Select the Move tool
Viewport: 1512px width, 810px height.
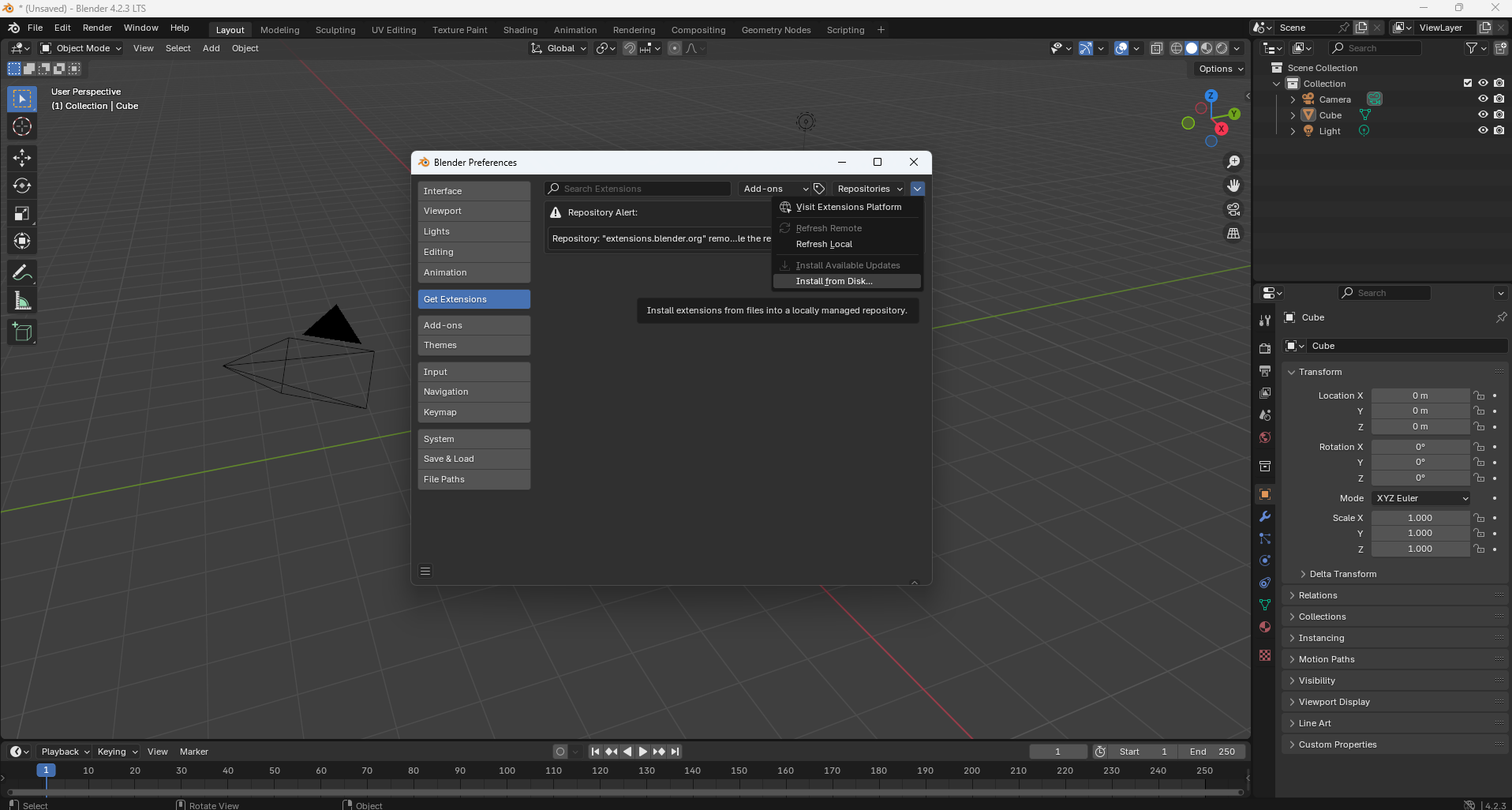[x=22, y=158]
